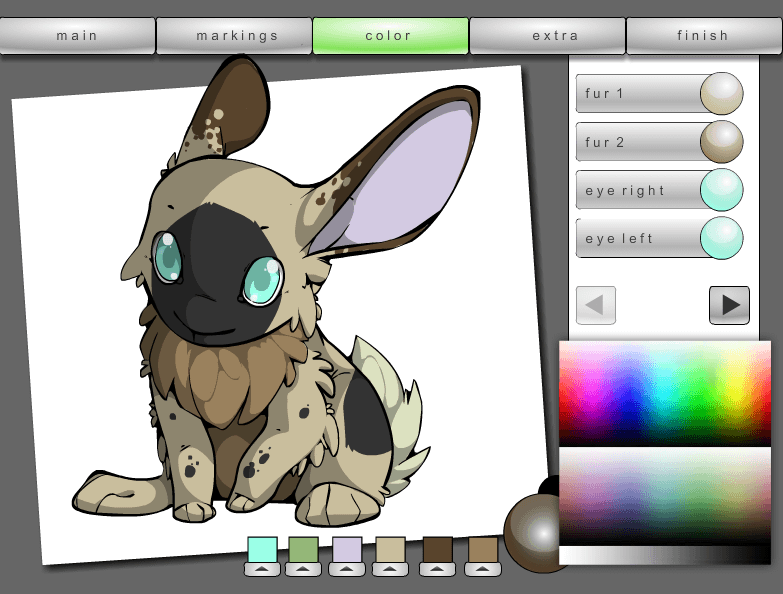
Task: Switch to the main tab
Action: (x=77, y=35)
